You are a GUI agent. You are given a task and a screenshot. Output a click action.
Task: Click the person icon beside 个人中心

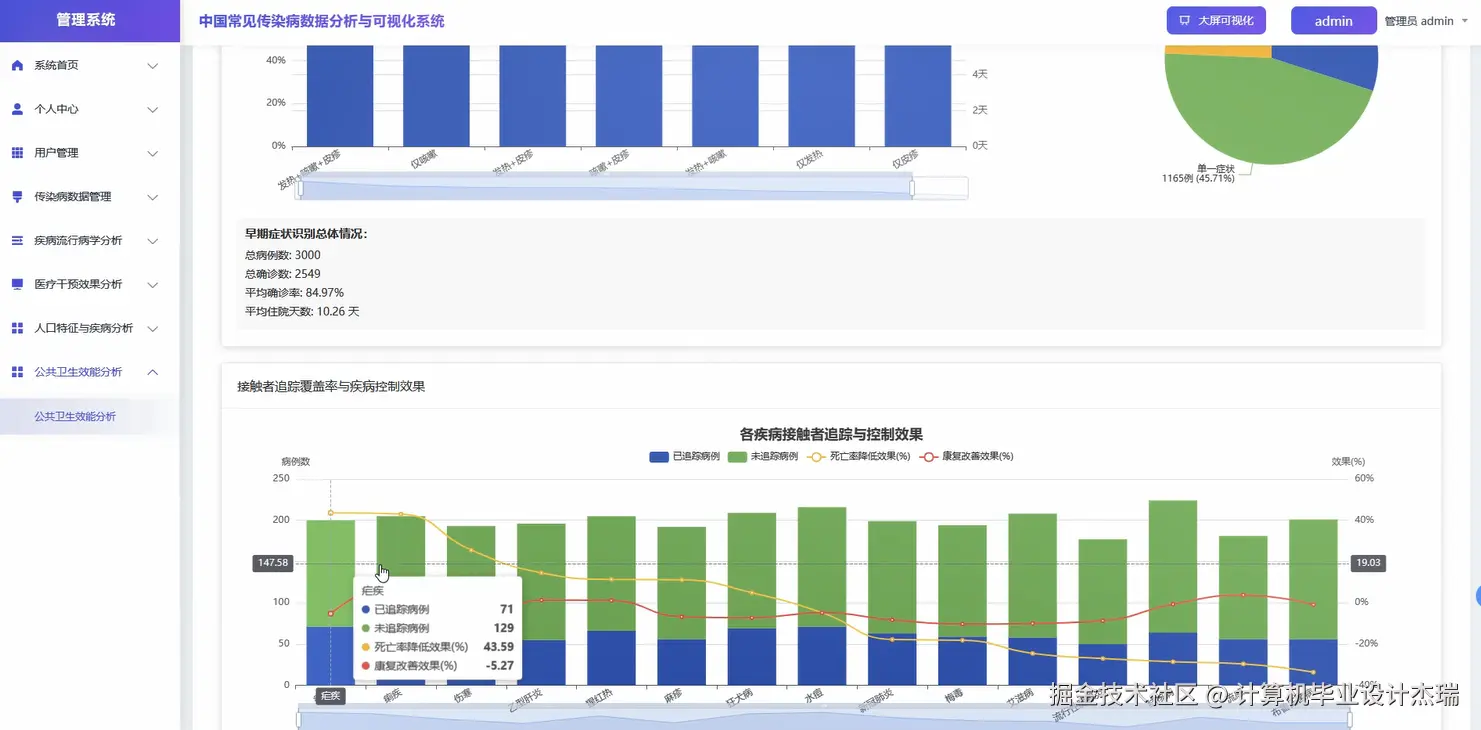(x=17, y=109)
